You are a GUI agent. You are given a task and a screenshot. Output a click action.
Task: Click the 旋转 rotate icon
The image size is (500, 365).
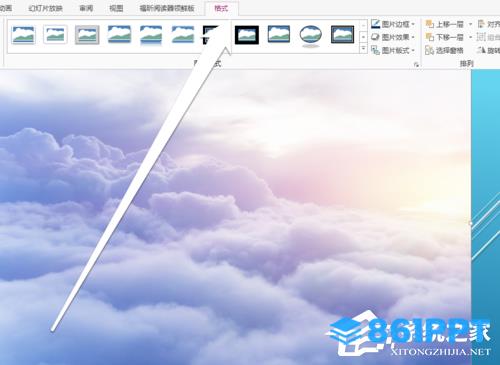point(481,50)
